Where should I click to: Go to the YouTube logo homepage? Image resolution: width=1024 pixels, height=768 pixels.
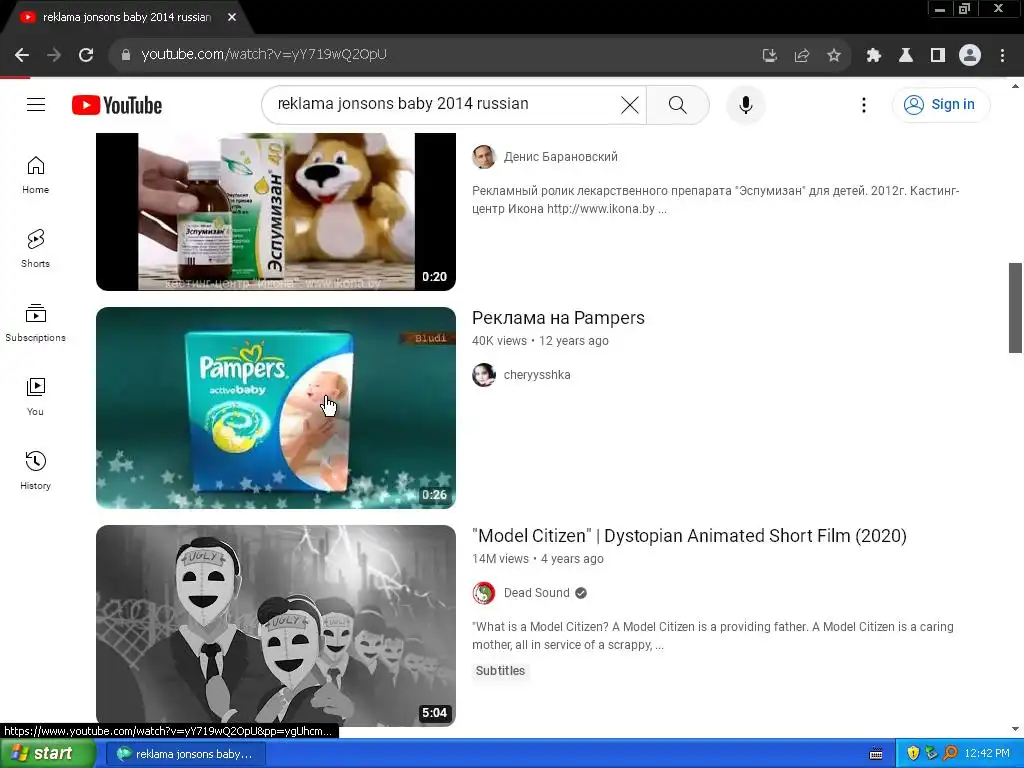click(x=117, y=104)
